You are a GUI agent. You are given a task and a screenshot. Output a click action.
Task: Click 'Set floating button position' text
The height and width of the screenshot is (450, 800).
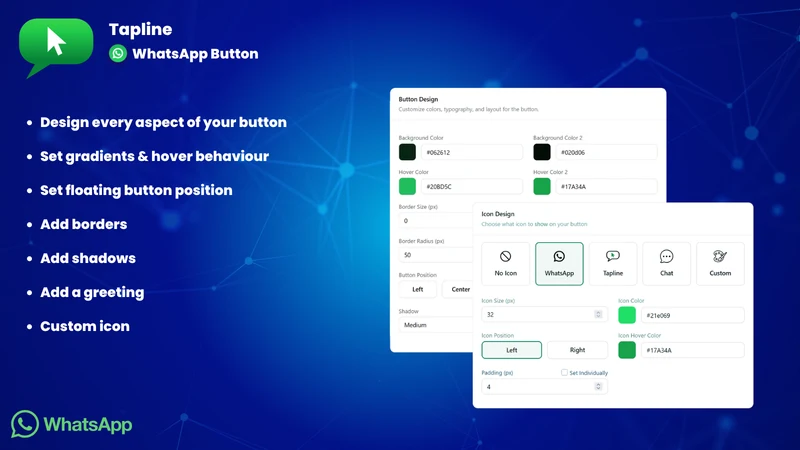coord(136,190)
